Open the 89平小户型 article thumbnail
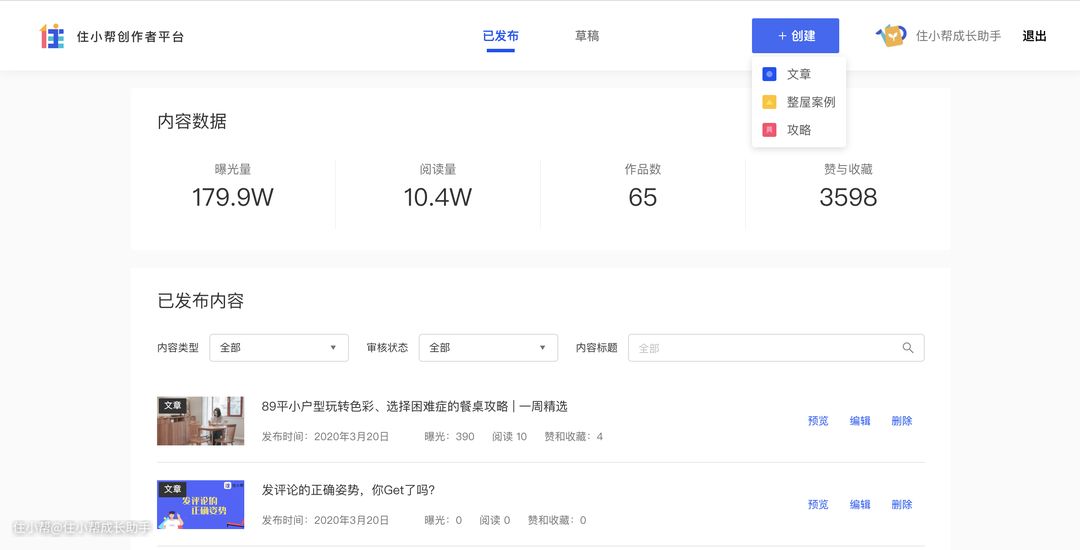The width and height of the screenshot is (1080, 550). pos(200,421)
